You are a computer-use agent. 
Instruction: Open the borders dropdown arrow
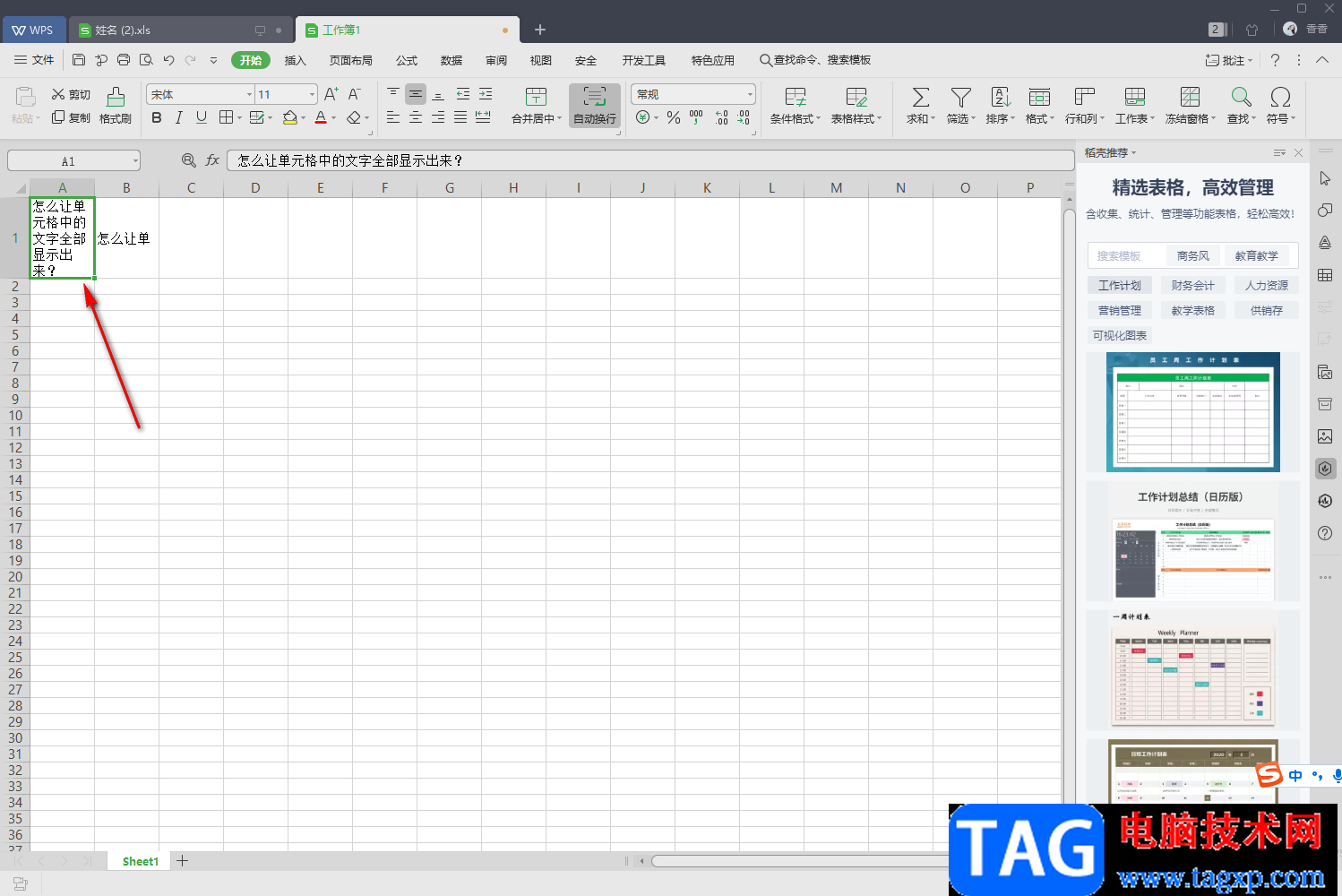tap(240, 118)
